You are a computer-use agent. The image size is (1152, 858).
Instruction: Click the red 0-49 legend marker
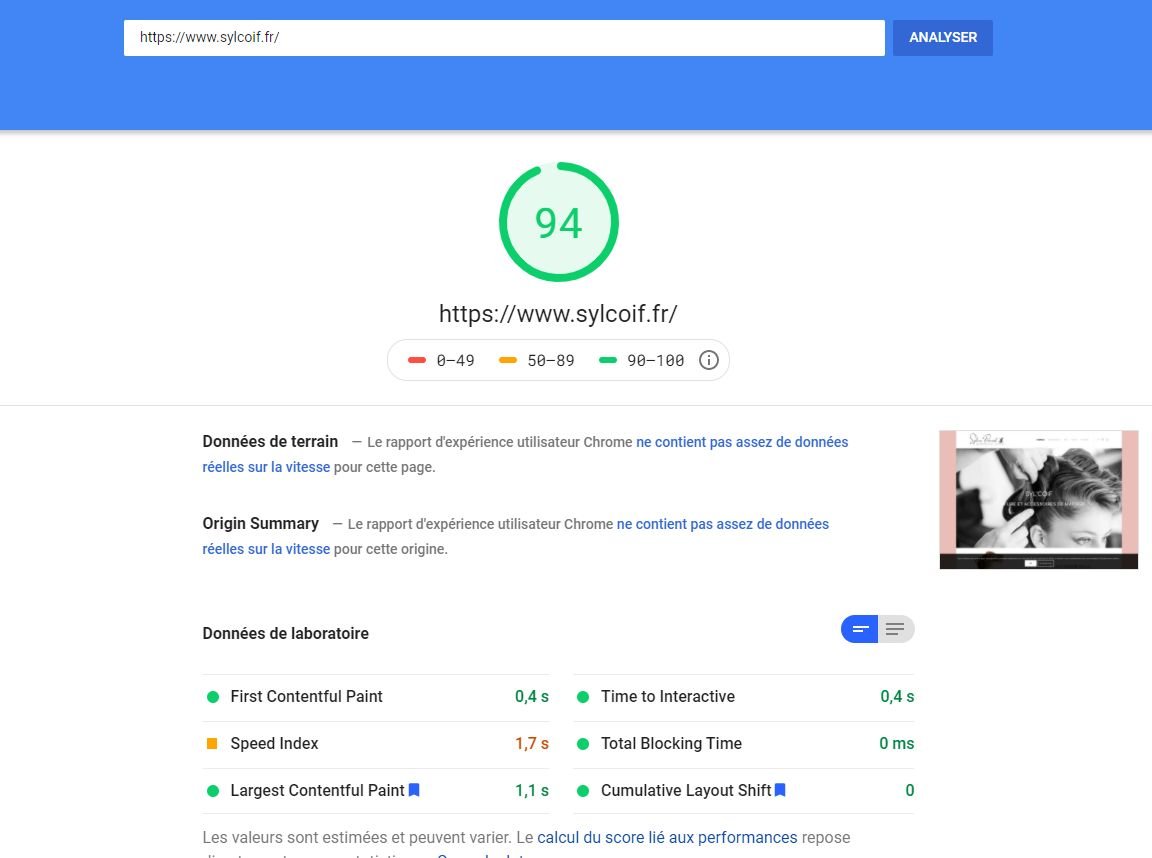tap(417, 359)
